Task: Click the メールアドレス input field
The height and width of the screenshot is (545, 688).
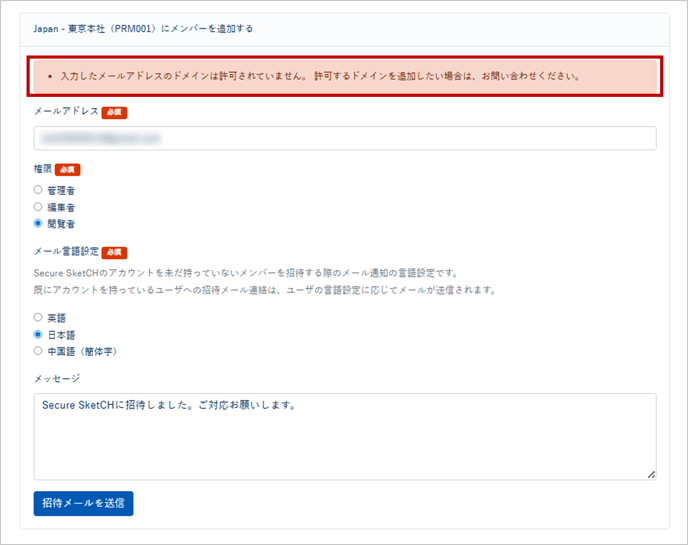Action: [344, 138]
